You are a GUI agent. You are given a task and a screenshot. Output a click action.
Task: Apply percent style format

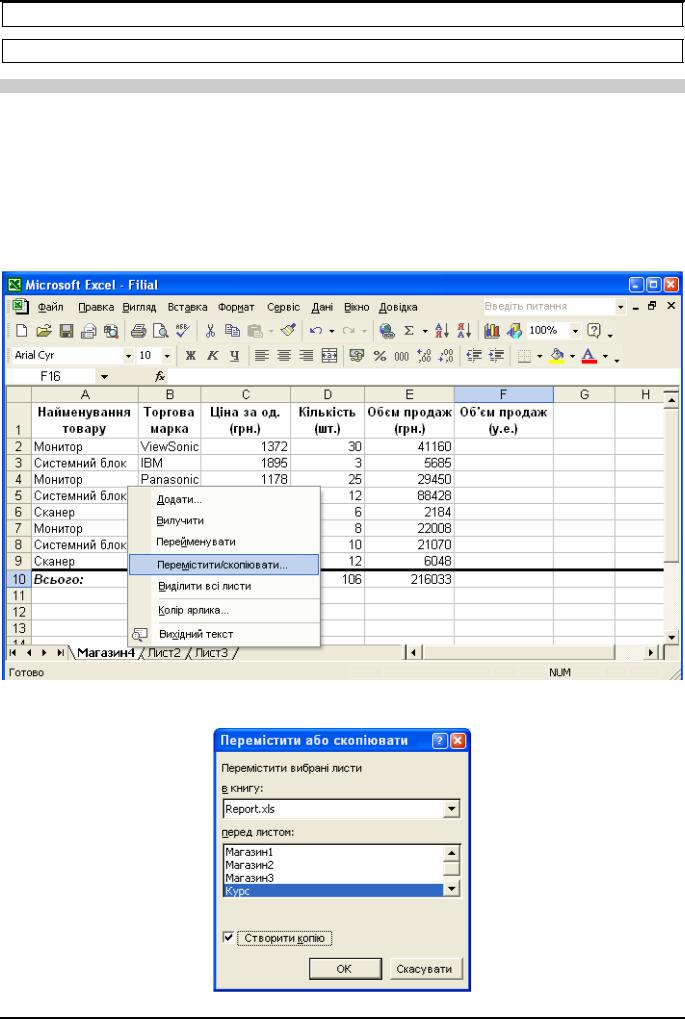coord(380,355)
